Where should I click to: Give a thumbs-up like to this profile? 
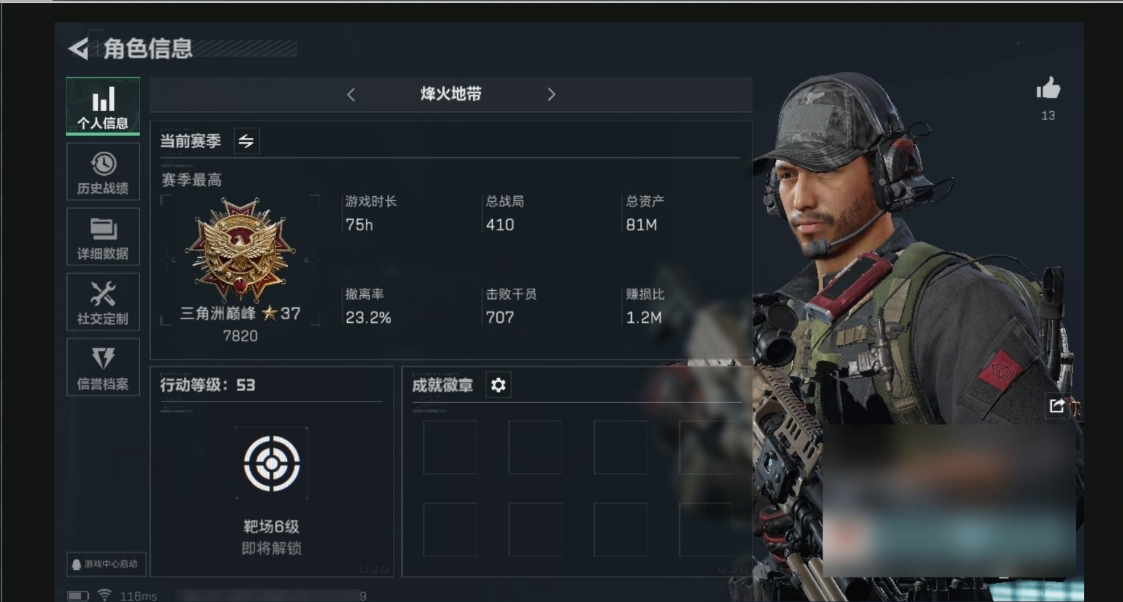click(x=1048, y=89)
